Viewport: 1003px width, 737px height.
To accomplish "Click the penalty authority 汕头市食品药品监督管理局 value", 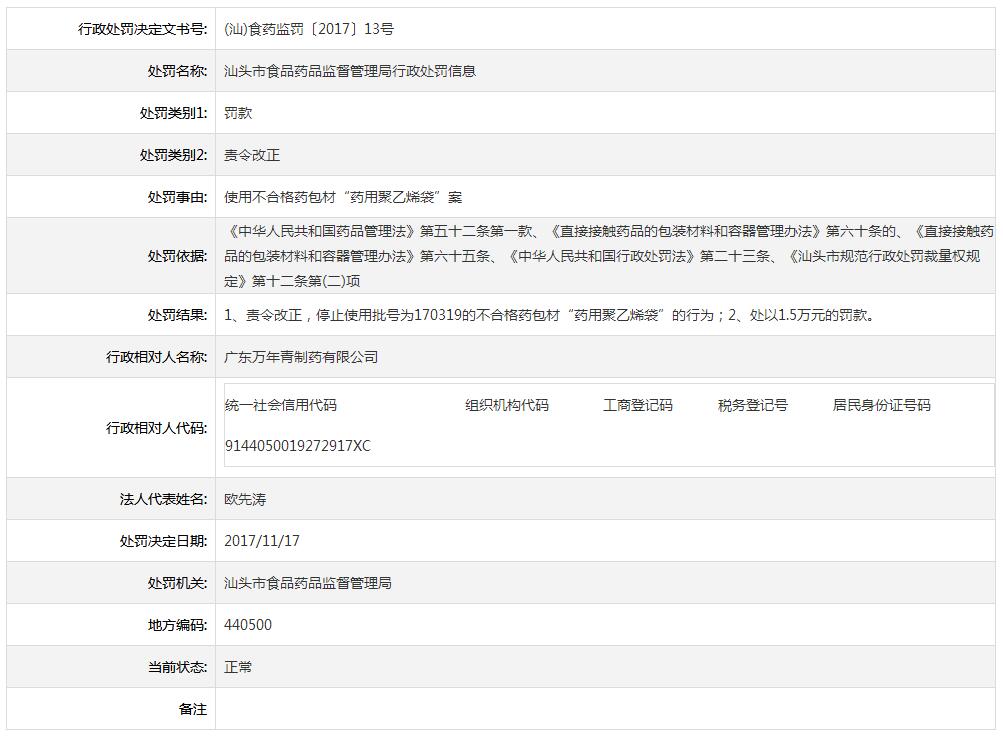I will [x=308, y=583].
